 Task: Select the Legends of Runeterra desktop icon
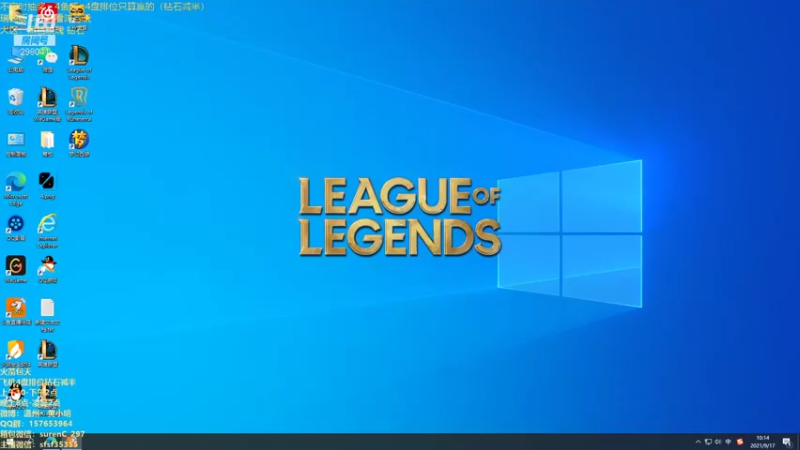tap(79, 104)
